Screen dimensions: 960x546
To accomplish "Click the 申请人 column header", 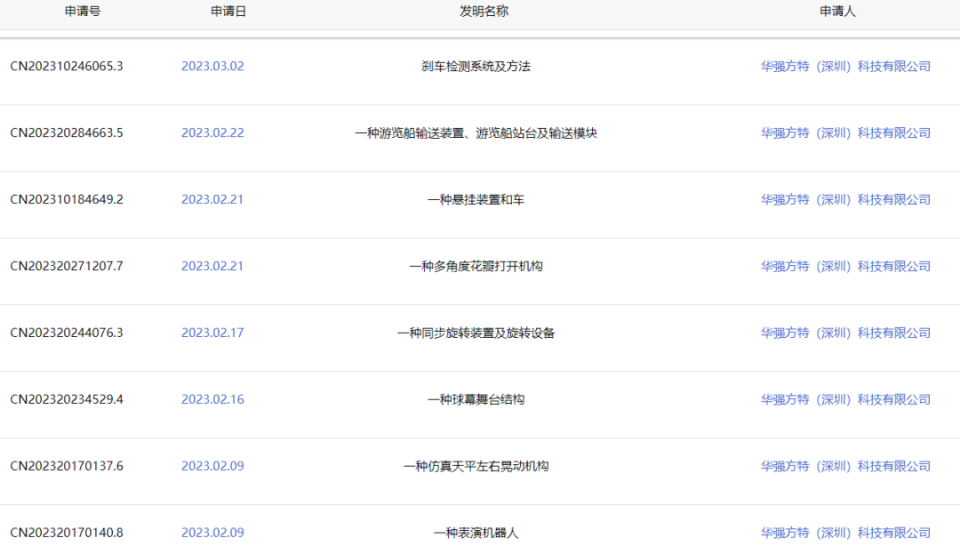I will point(838,11).
